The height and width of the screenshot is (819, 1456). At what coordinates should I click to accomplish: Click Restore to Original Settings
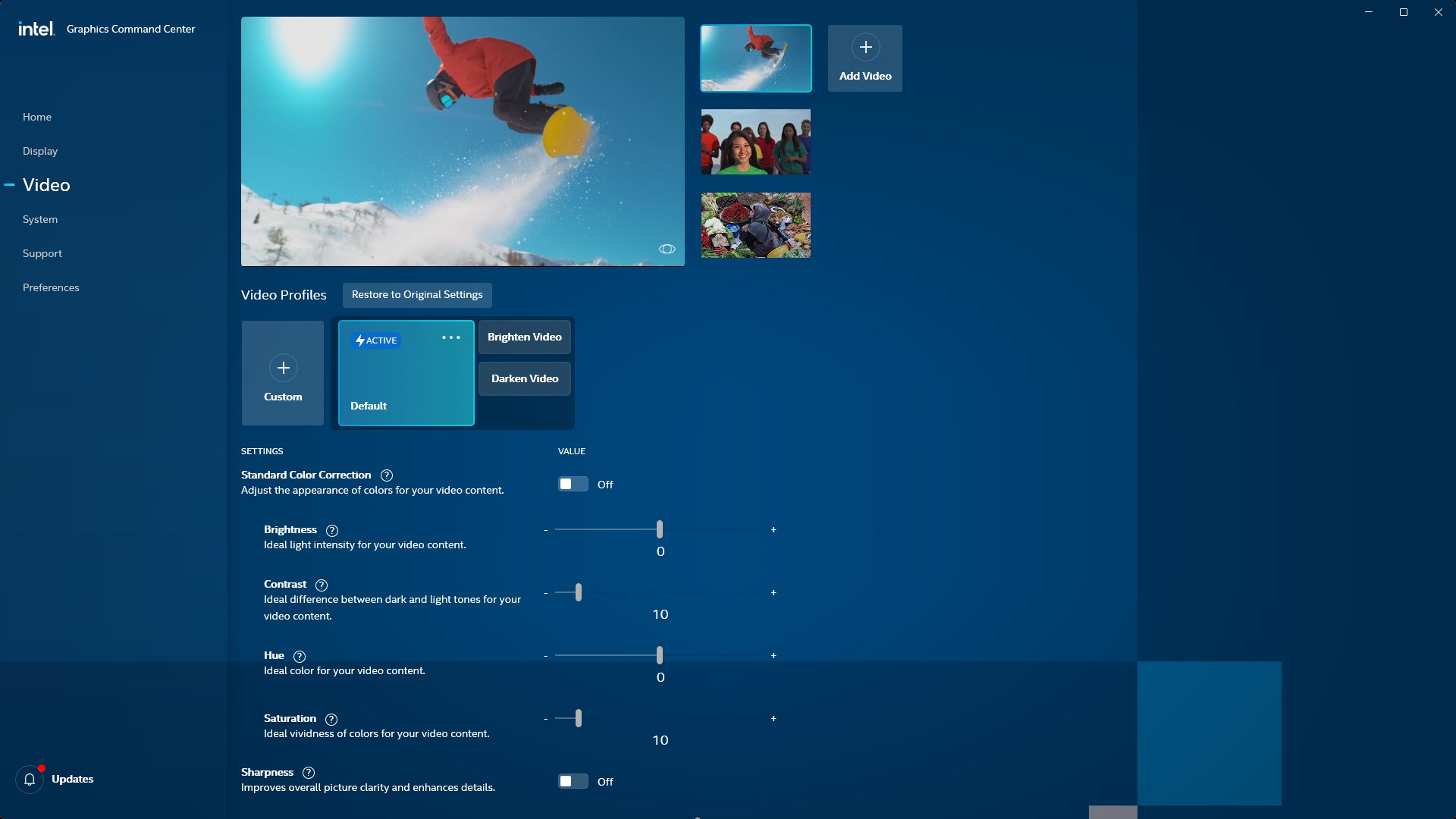click(x=416, y=295)
